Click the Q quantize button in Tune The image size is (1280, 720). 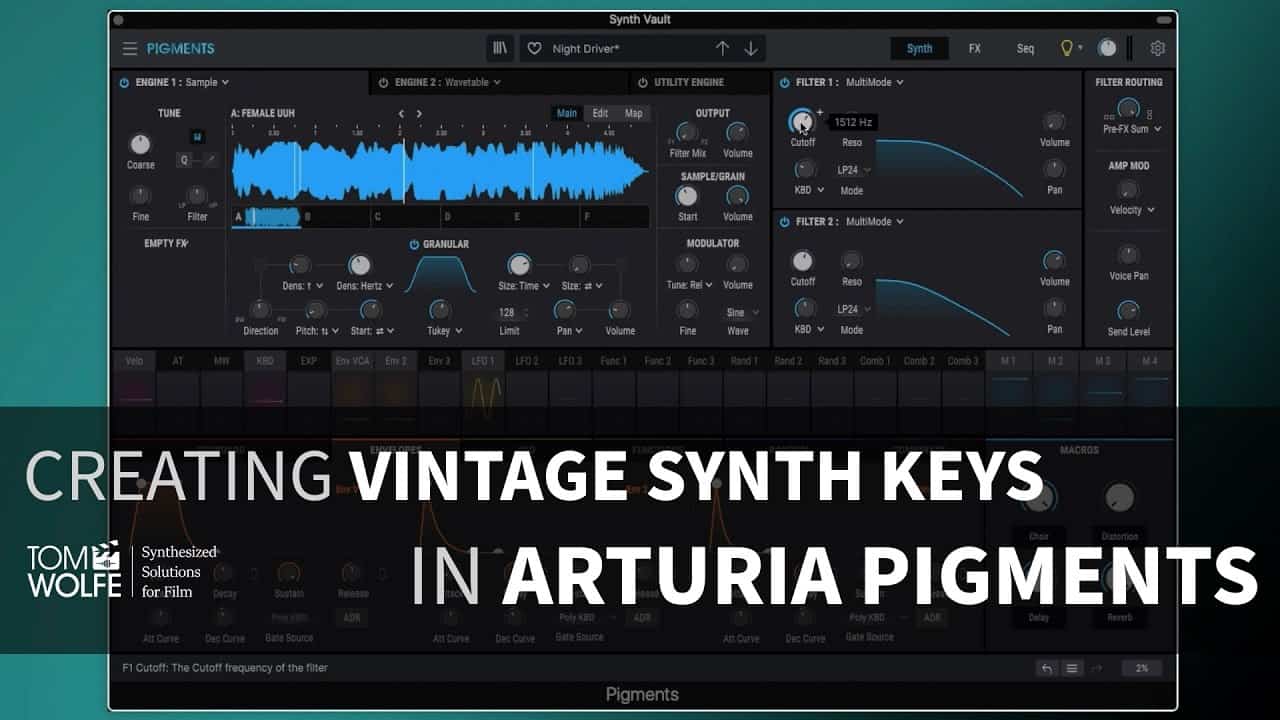(185, 160)
